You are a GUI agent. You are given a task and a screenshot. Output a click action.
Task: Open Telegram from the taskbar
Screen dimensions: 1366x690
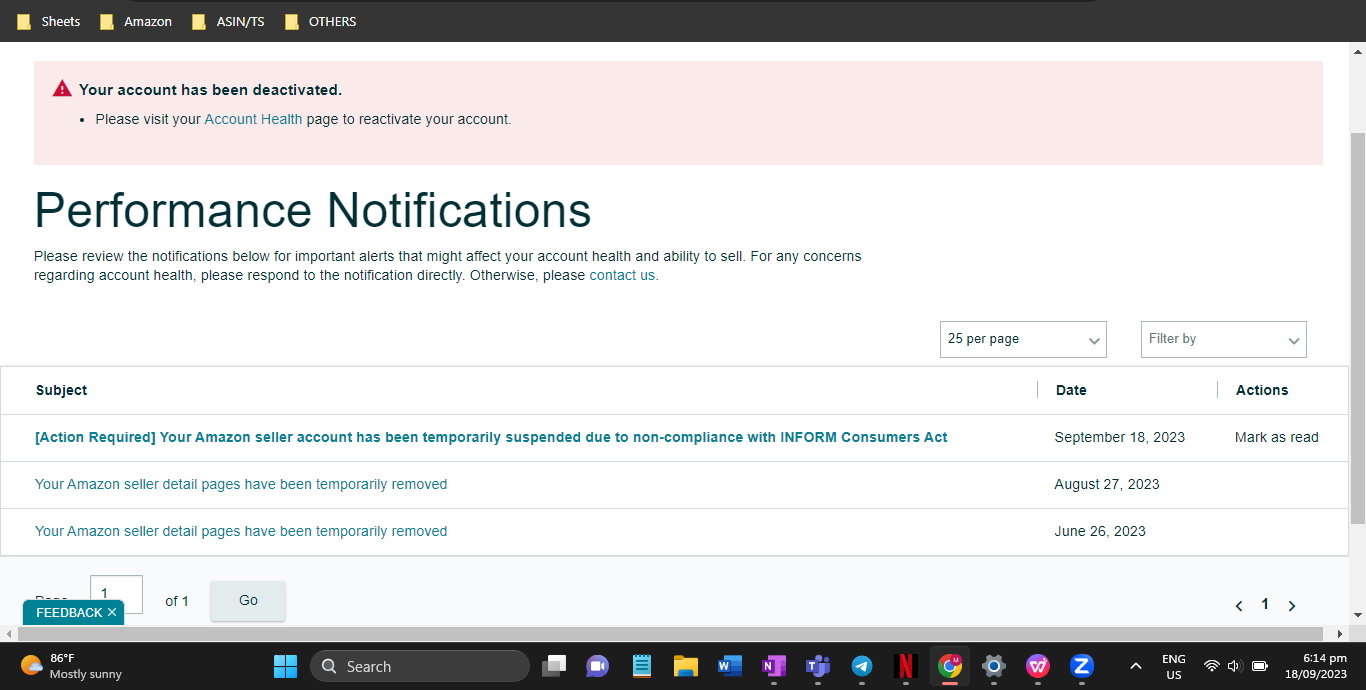862,666
